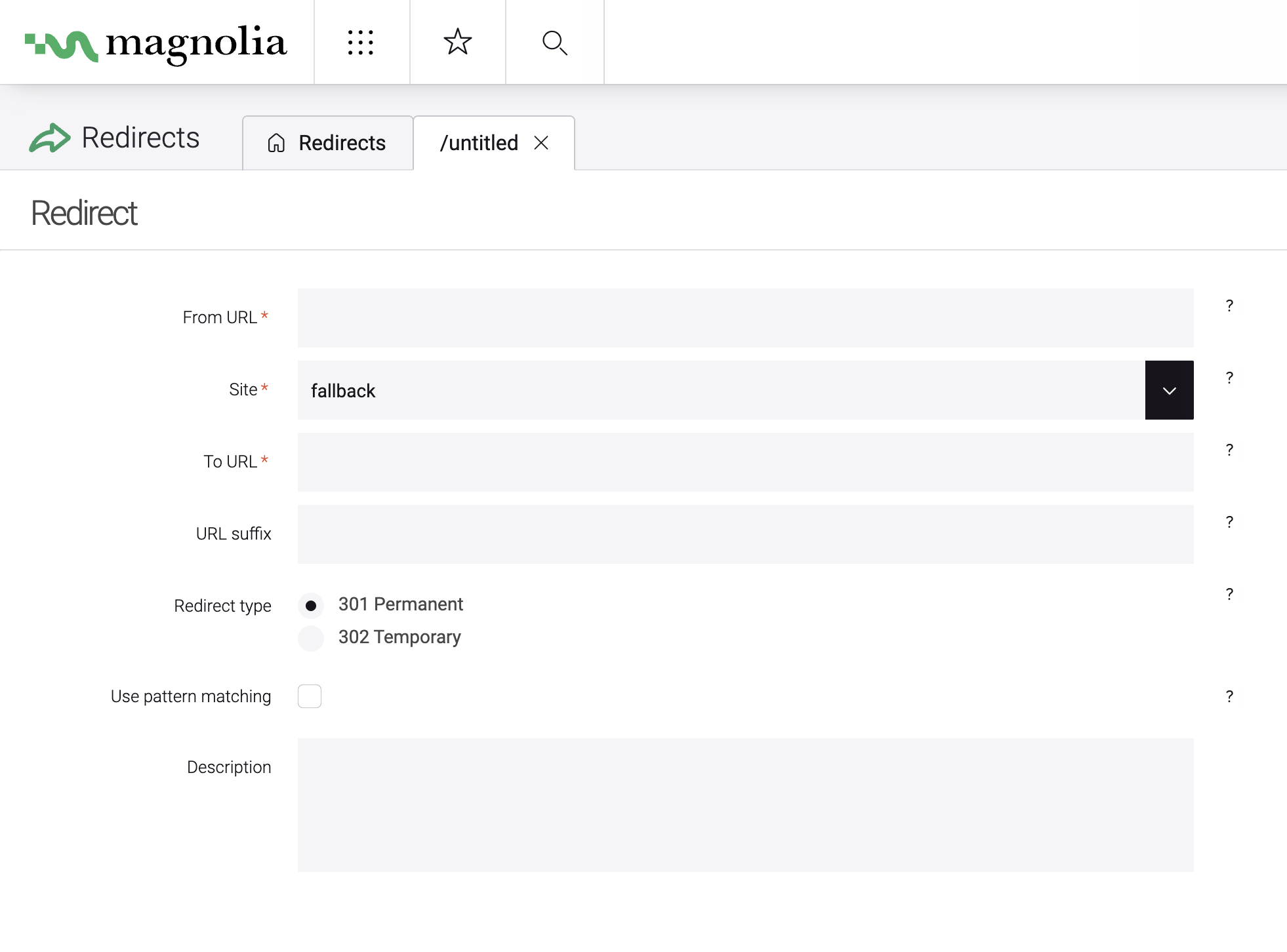This screenshot has width=1287, height=952.
Task: Open search with the magnifier icon
Action: (x=554, y=43)
